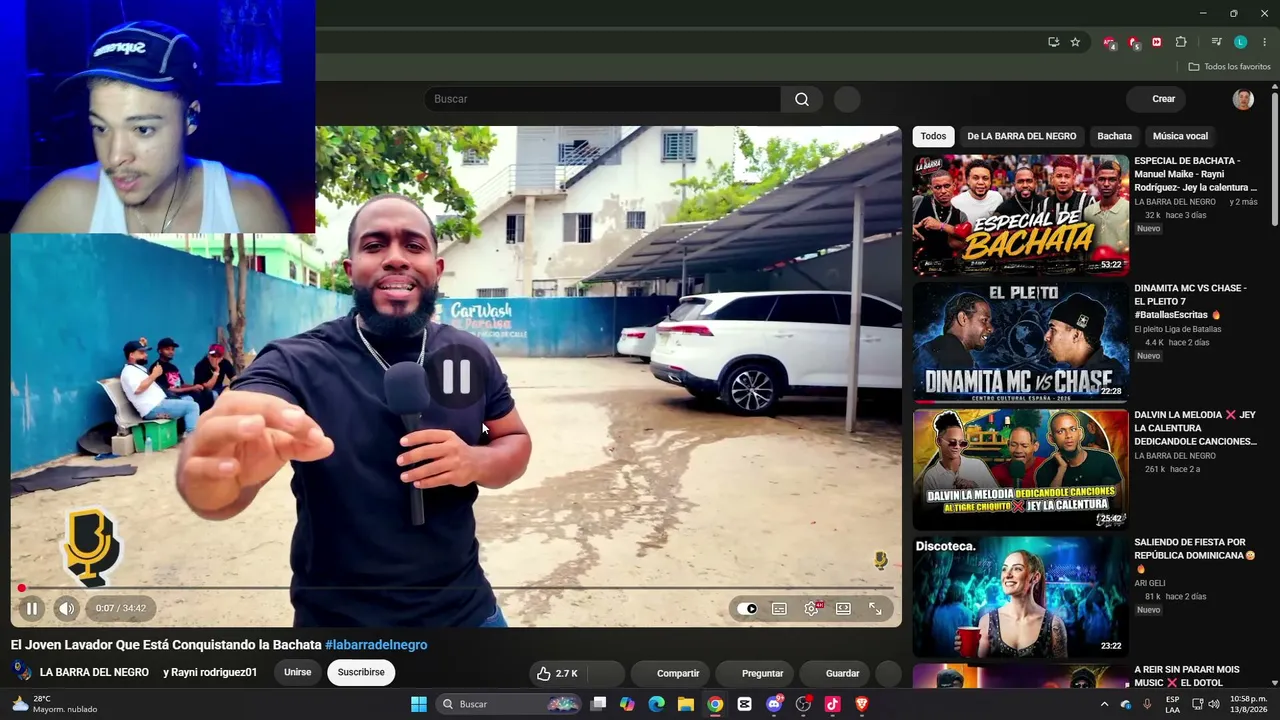This screenshot has height=720, width=1280.
Task: Open the clock and date flyout
Action: [1249, 704]
